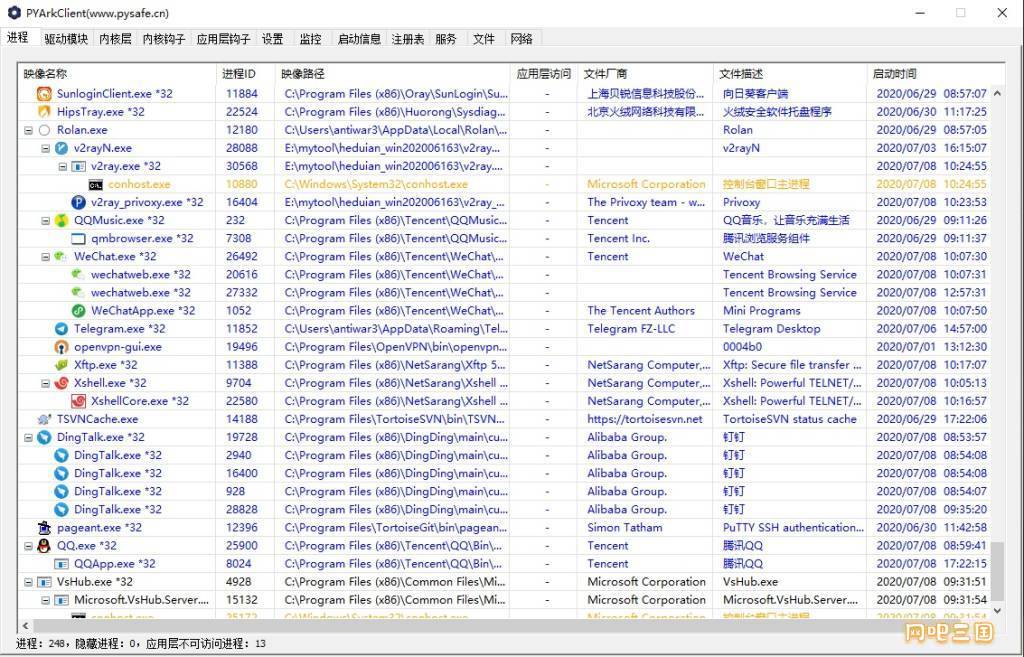Collapse the Rolan.exe process tree
The height and width of the screenshot is (657, 1024).
(28, 131)
